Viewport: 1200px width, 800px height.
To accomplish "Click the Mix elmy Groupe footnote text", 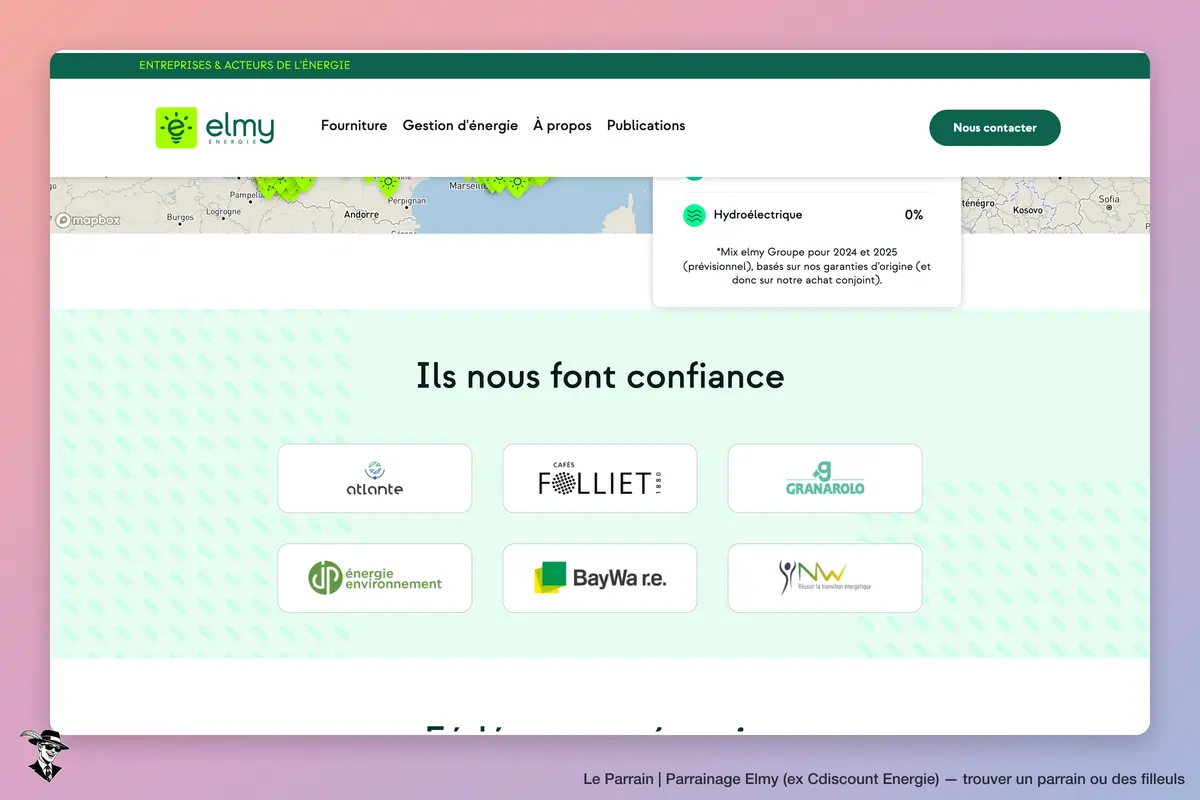I will tap(807, 266).
